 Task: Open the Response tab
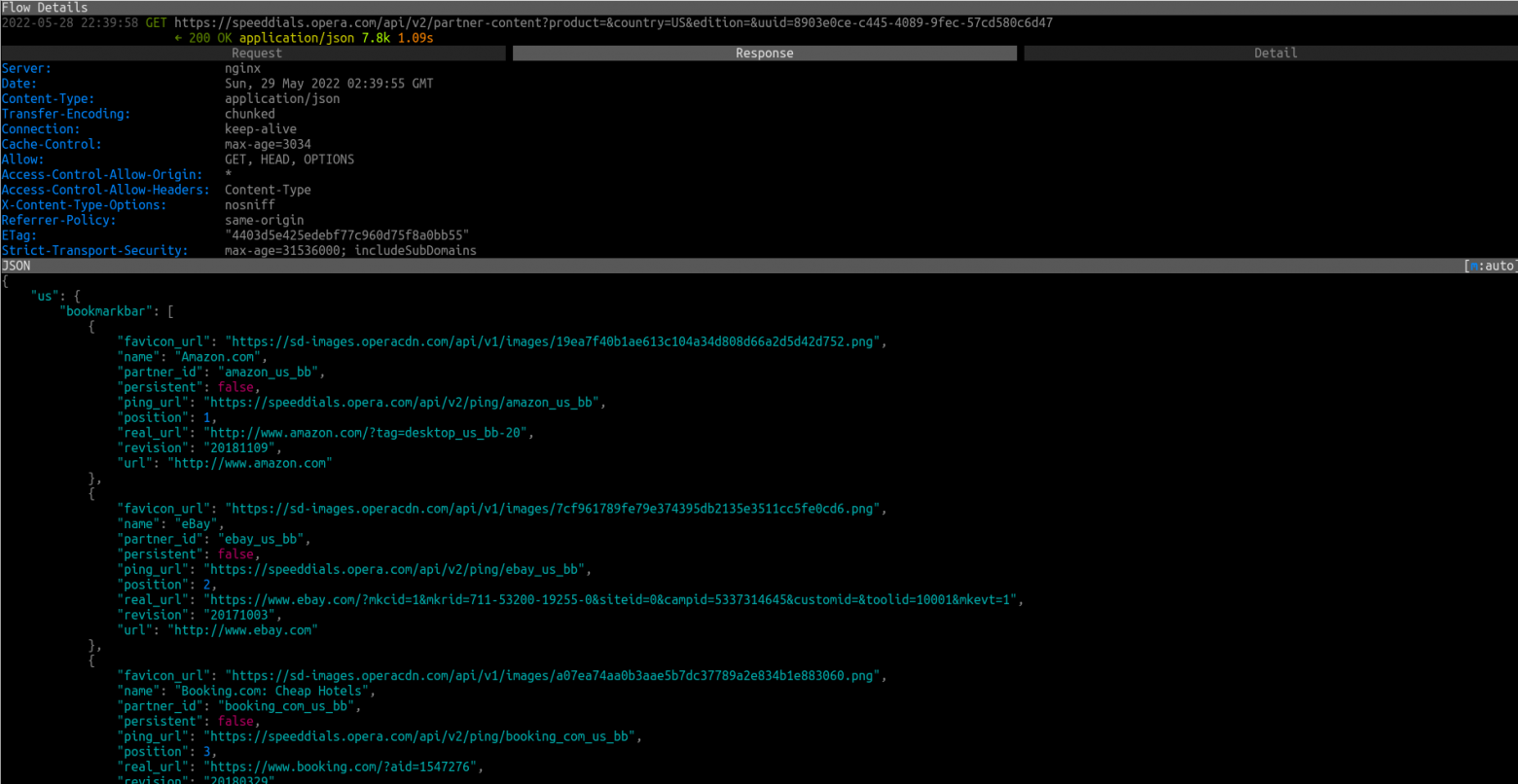coord(765,53)
